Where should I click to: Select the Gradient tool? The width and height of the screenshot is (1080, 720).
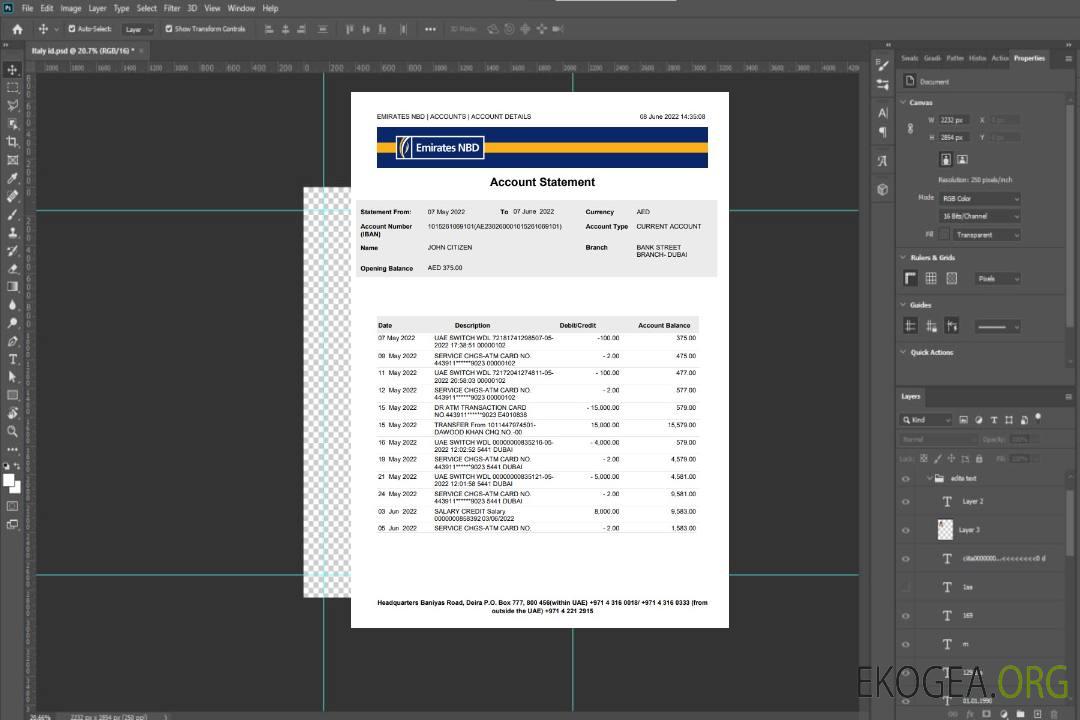12,287
